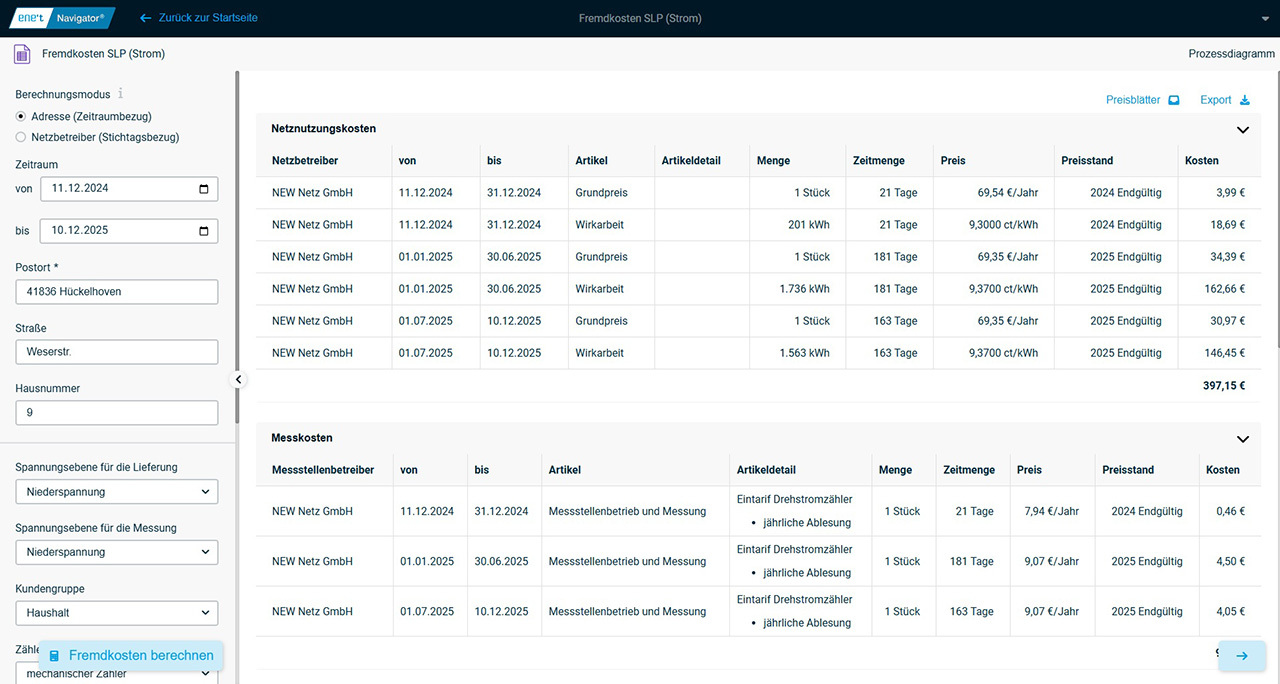Click the info icon beside Berechnungsmodus

tap(121, 93)
